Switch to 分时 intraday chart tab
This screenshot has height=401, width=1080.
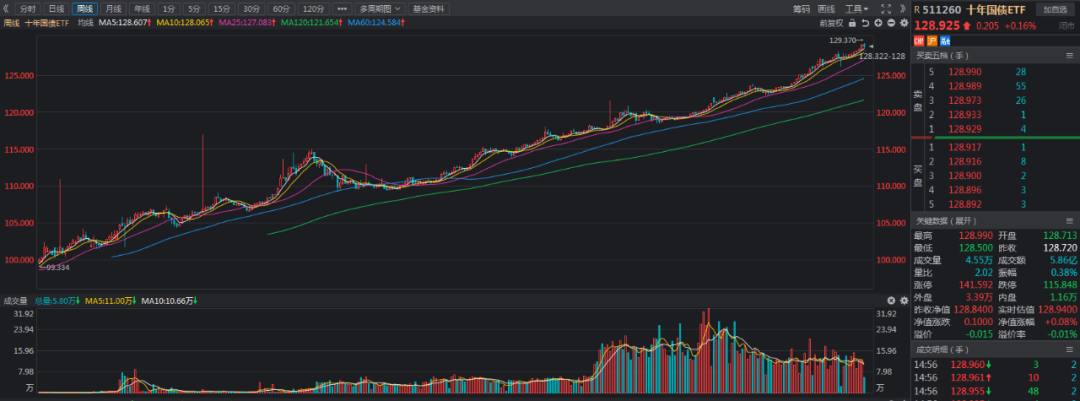coord(27,9)
